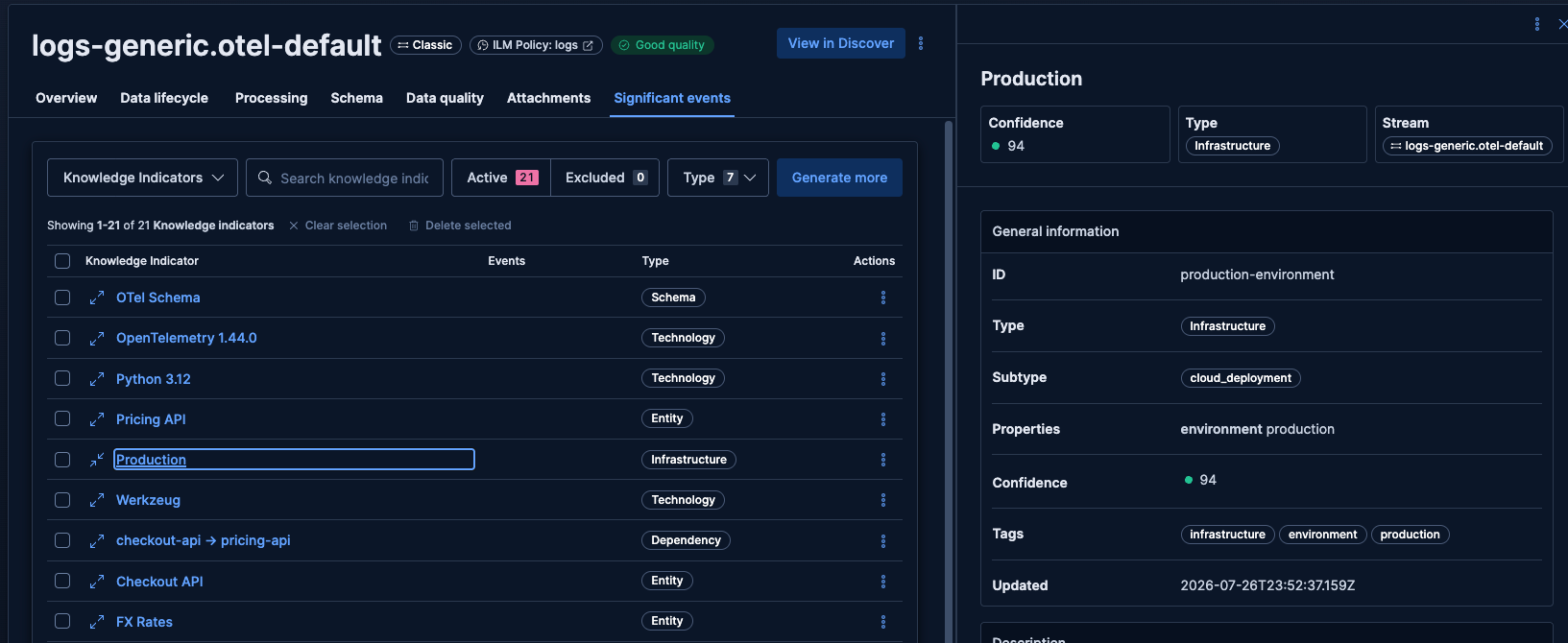This screenshot has width=1568, height=643.
Task: Click the trash icon of Delete selected
Action: tap(414, 226)
